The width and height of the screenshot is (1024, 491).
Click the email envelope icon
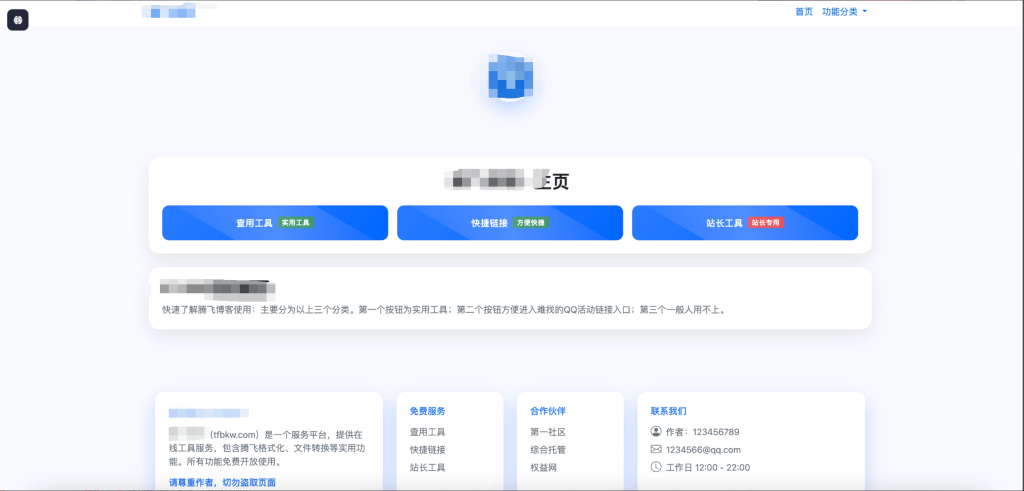tap(656, 449)
